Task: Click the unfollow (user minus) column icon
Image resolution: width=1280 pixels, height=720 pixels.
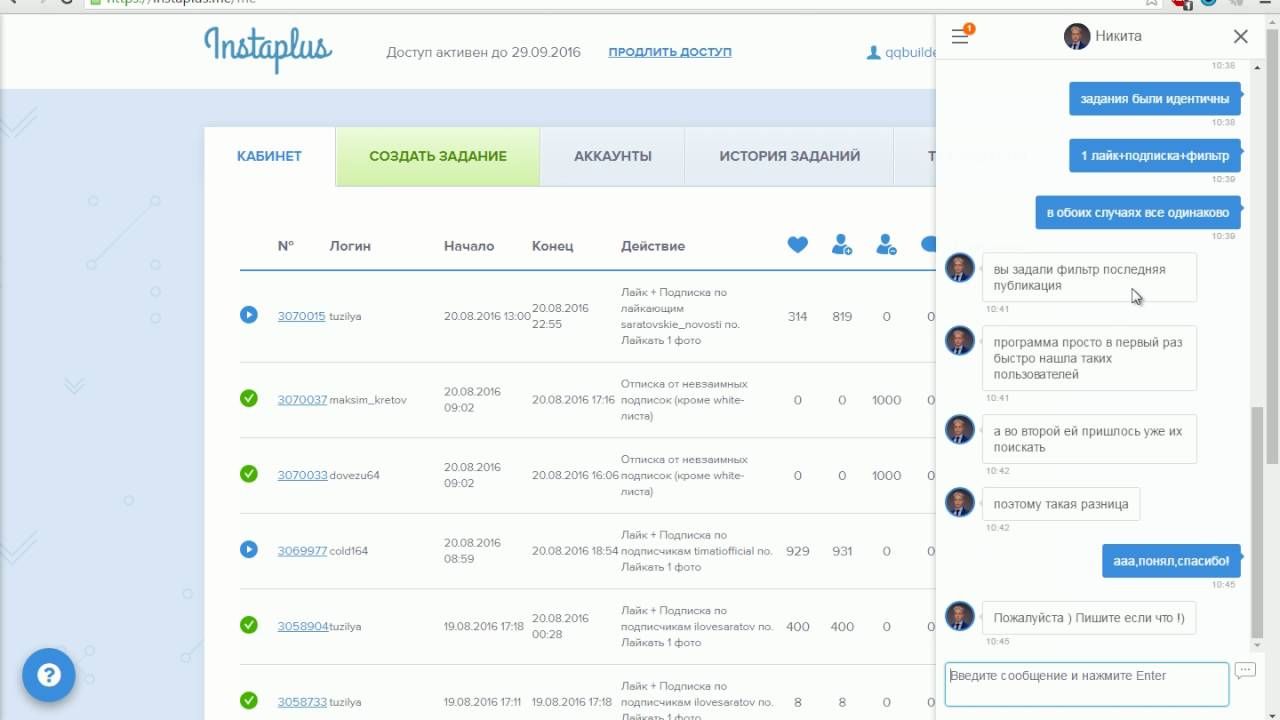Action: coord(886,245)
